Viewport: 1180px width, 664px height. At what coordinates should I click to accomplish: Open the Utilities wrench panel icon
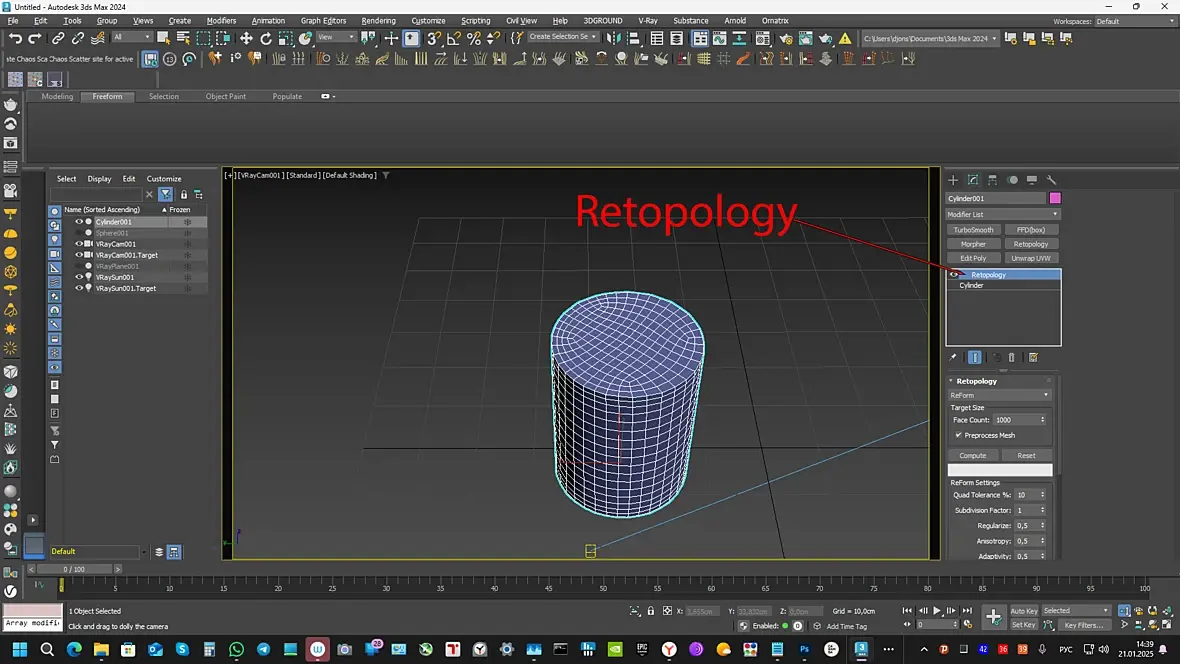1051,180
